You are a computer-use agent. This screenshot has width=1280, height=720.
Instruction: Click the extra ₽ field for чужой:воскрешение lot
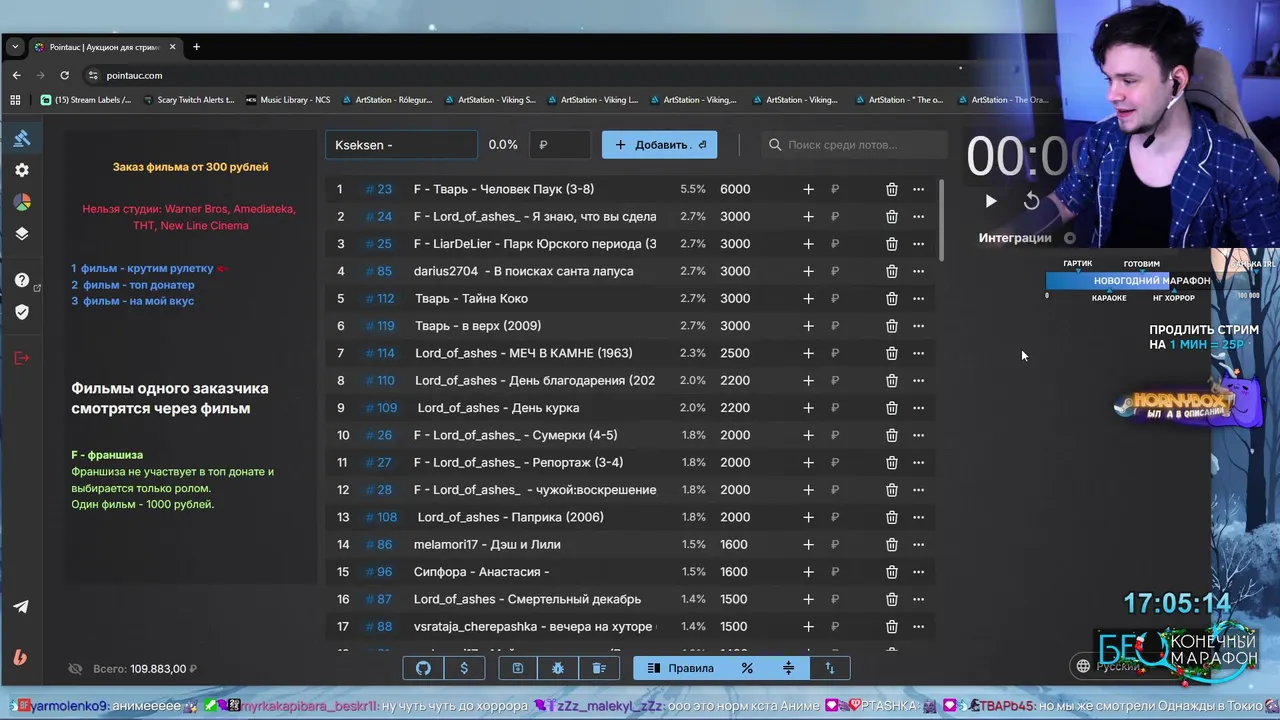(x=835, y=490)
